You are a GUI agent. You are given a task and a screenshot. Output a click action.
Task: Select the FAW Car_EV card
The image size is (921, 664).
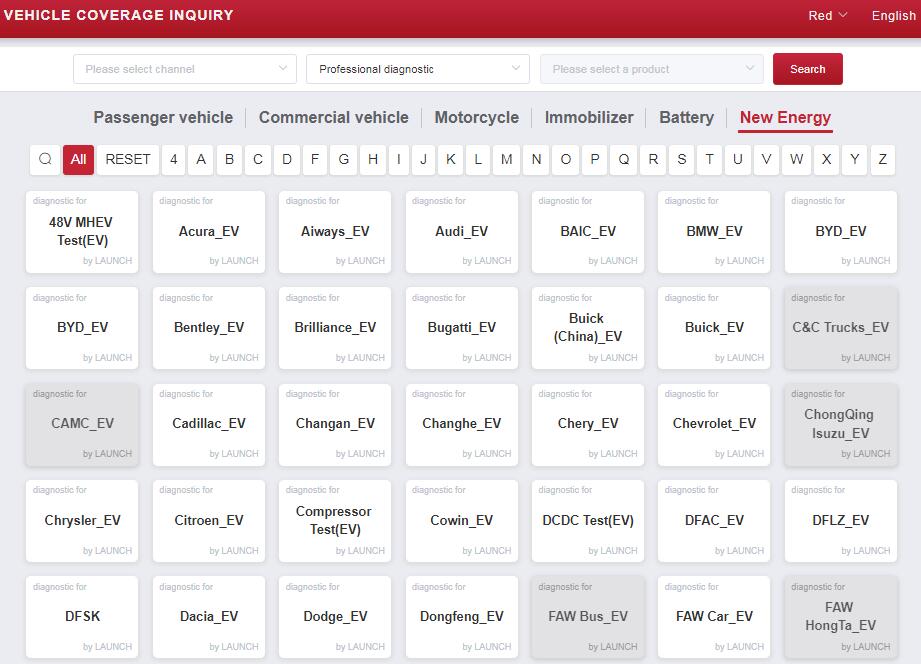[x=714, y=617]
